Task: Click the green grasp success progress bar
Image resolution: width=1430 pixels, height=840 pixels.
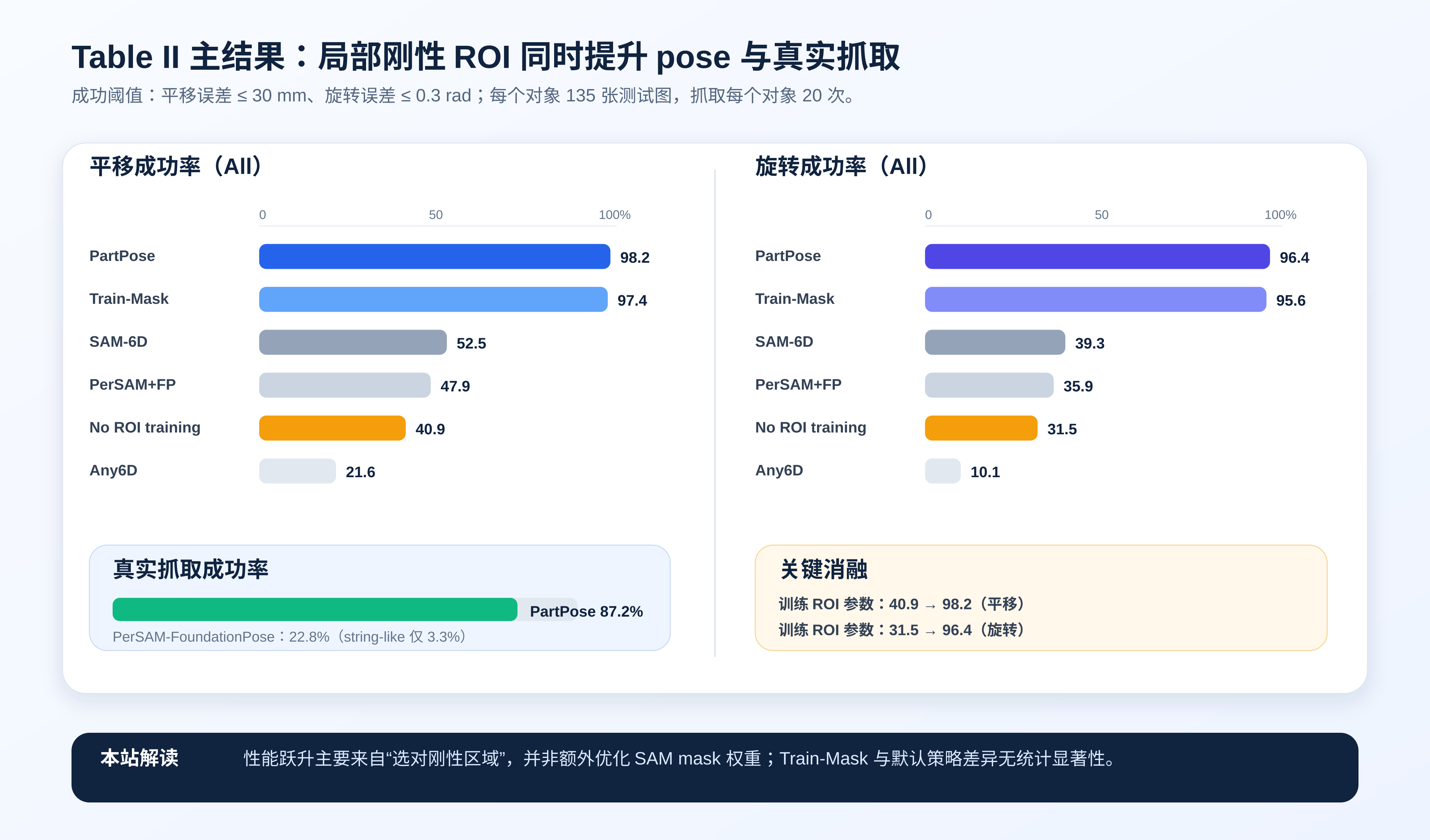Action: point(315,609)
